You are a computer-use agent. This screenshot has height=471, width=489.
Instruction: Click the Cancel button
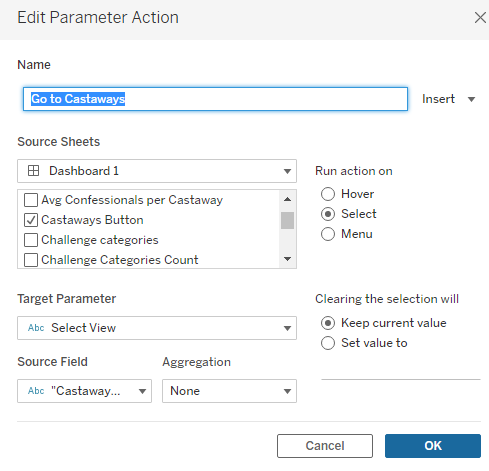tap(325, 446)
